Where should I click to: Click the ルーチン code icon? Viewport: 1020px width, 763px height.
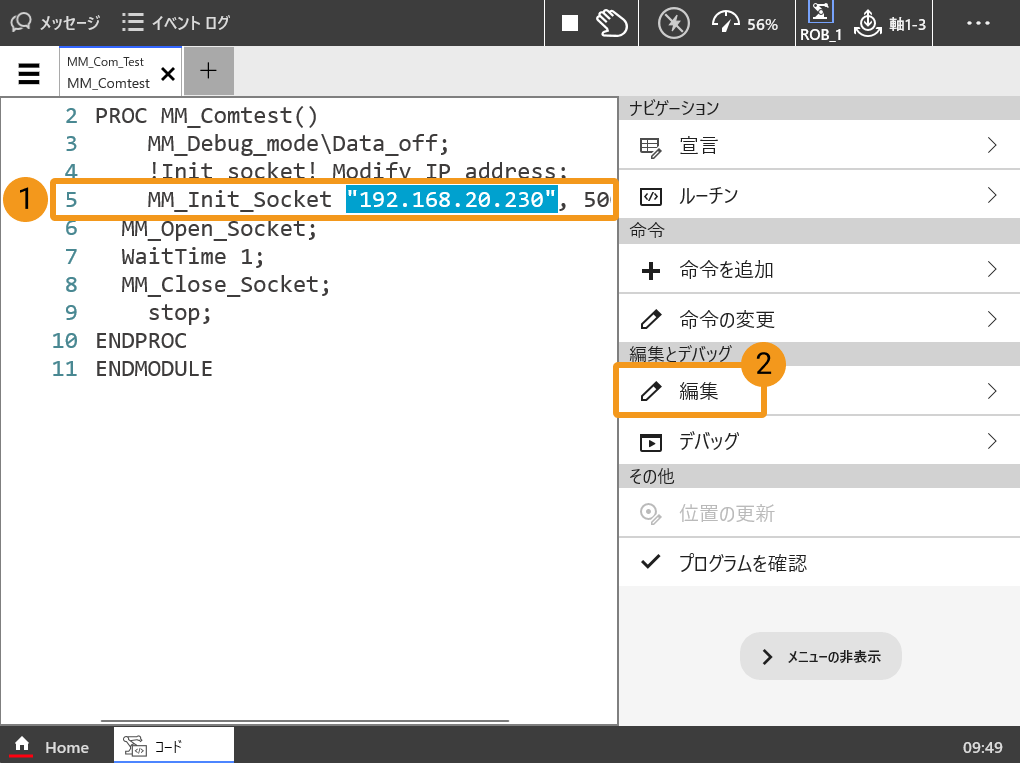tap(651, 196)
